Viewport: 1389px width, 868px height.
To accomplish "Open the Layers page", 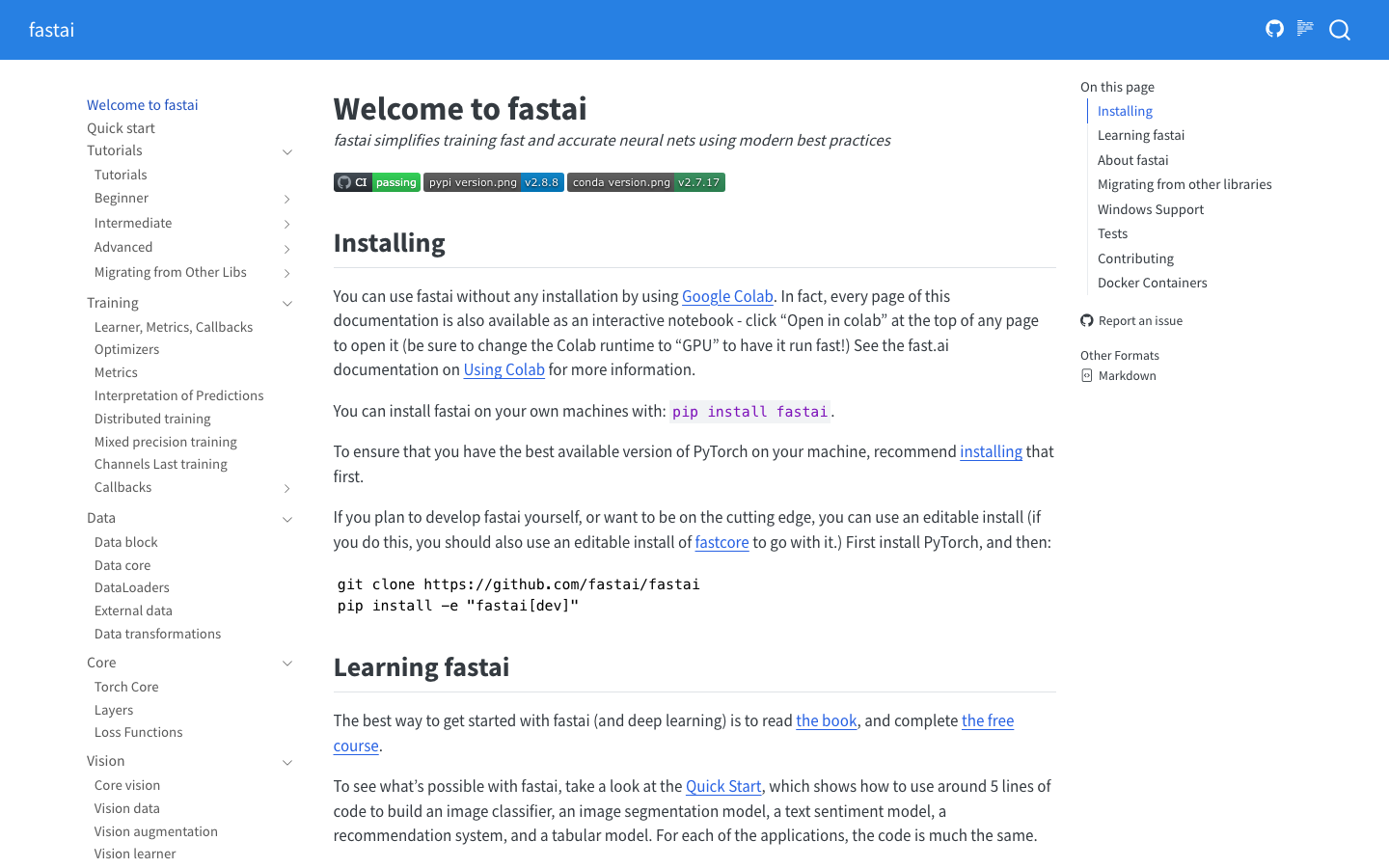I will click(114, 710).
